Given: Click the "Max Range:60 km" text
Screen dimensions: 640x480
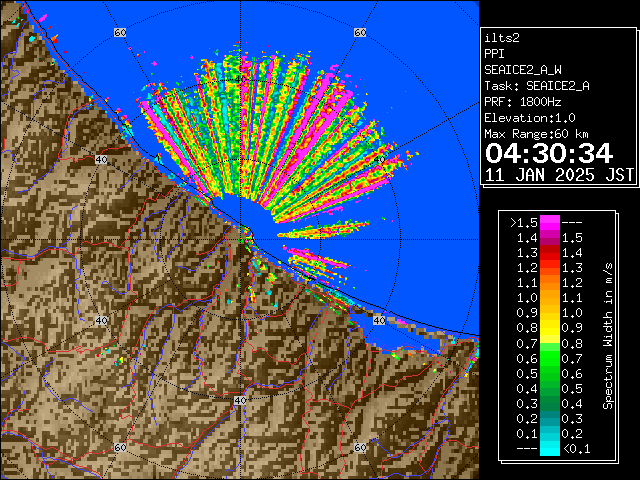Looking at the screenshot, I should pos(536,134).
